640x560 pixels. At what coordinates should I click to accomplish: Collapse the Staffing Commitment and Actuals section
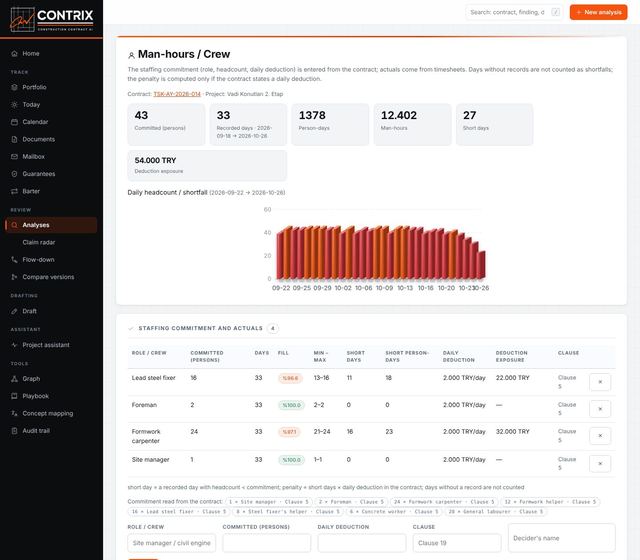[x=131, y=328]
